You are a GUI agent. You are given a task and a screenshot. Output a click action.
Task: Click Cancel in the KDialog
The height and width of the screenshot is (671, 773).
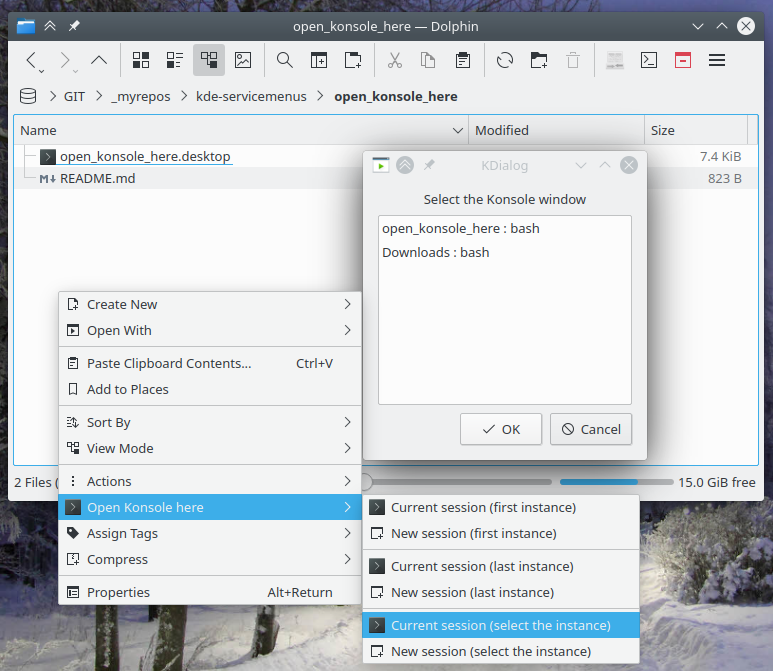(x=591, y=429)
